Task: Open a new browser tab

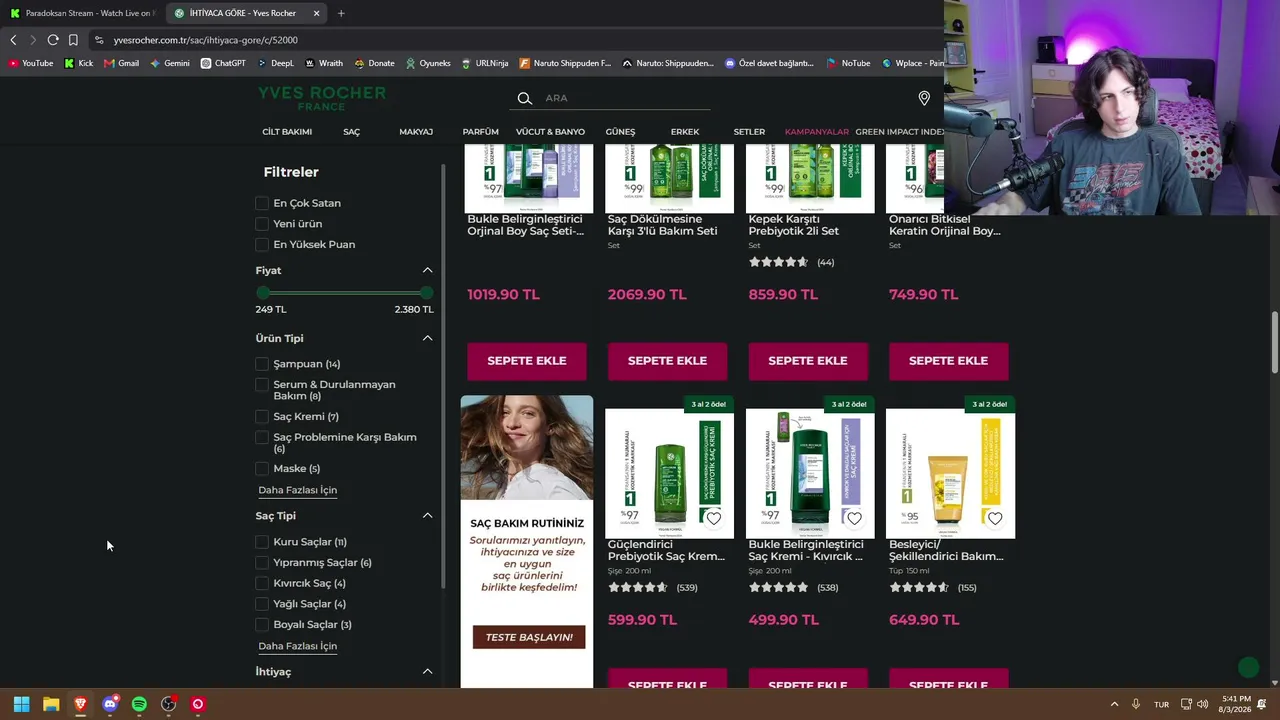Action: (x=341, y=13)
